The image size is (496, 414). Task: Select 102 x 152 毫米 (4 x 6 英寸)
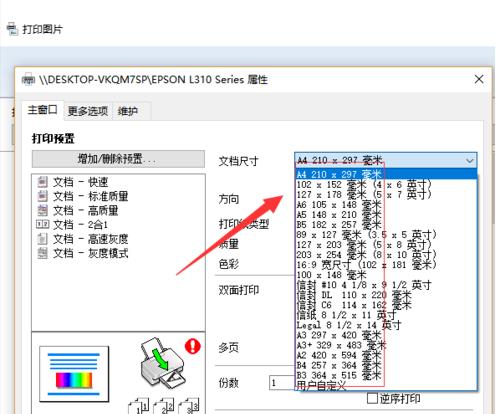(x=386, y=184)
